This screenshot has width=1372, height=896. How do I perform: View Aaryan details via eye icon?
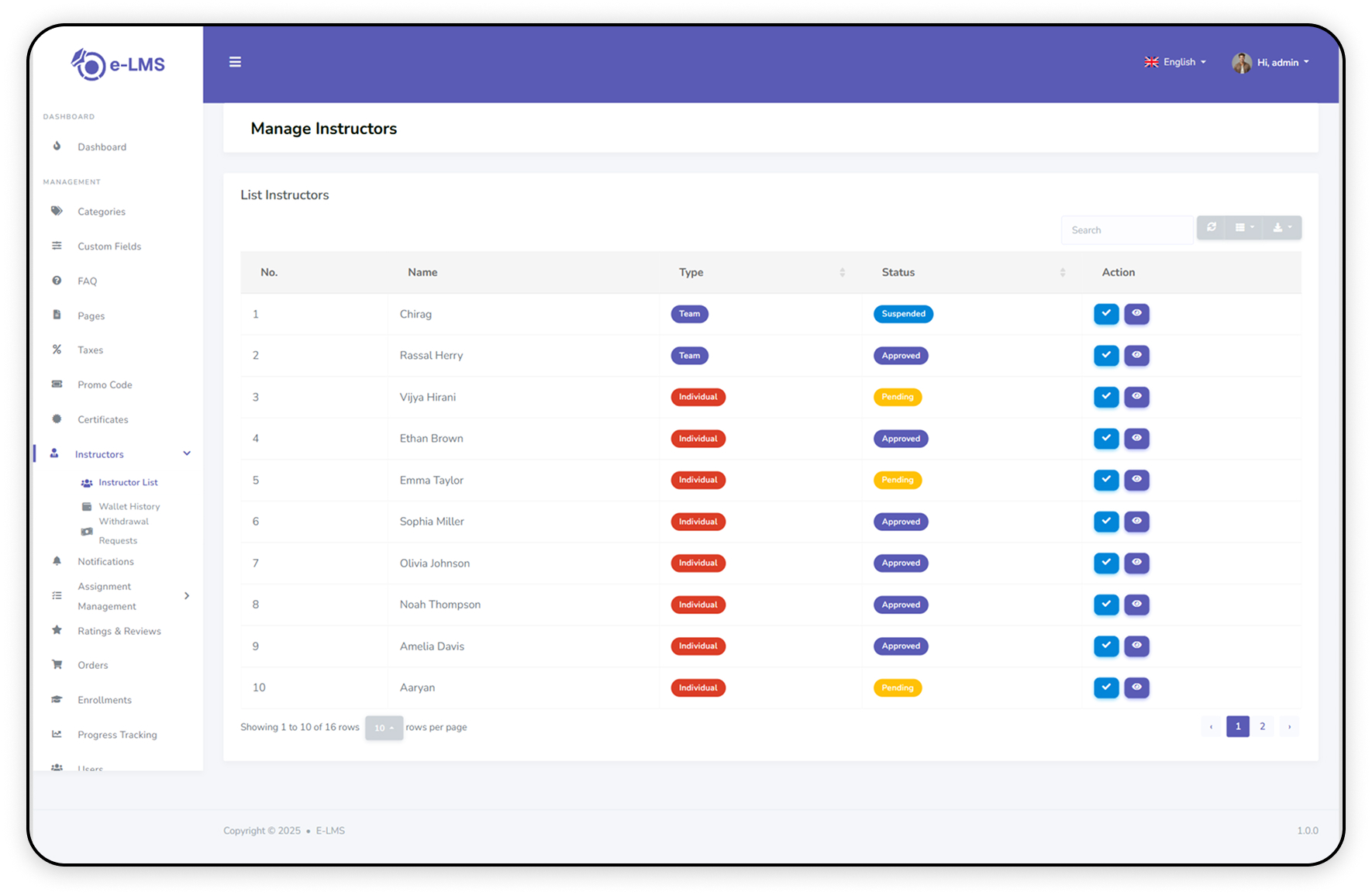[1136, 688]
